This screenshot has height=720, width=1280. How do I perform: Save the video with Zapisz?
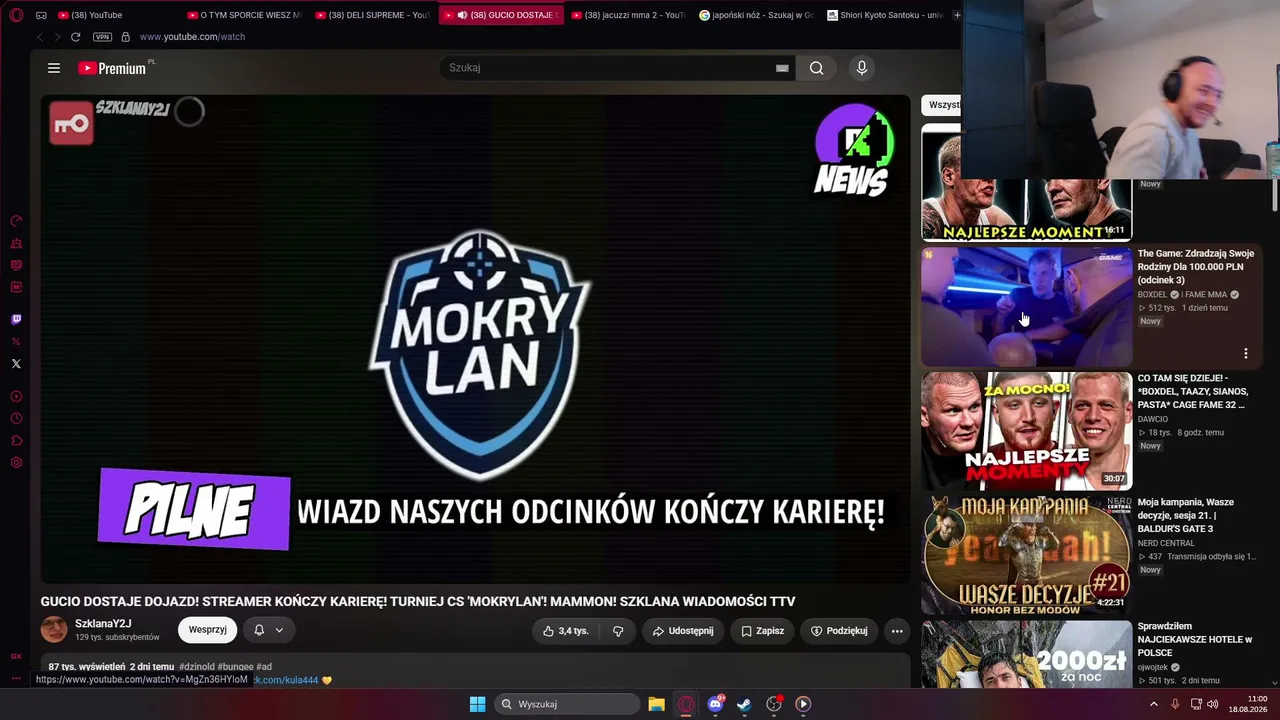click(x=762, y=631)
